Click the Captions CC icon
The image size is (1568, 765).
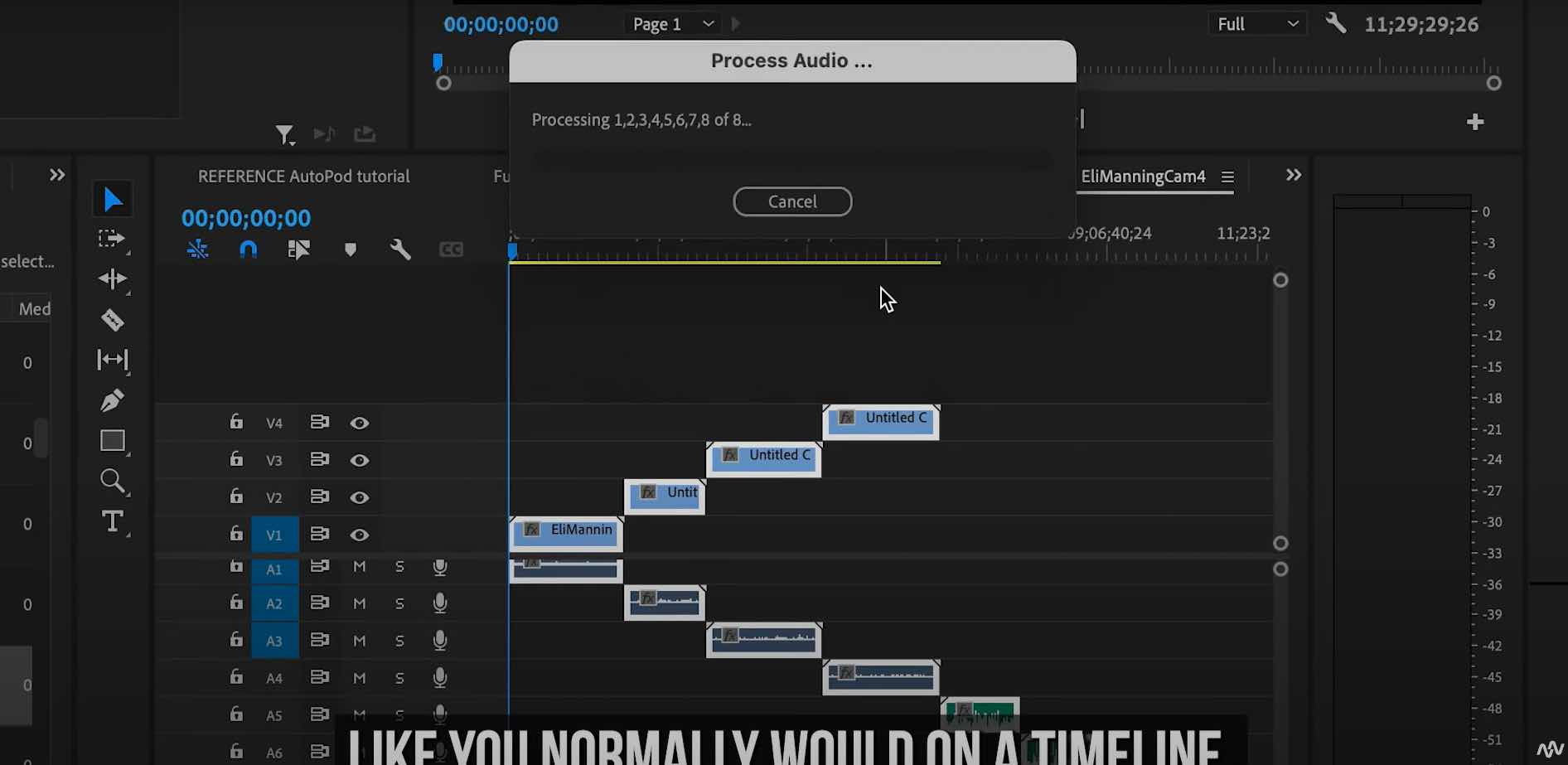[x=452, y=249]
